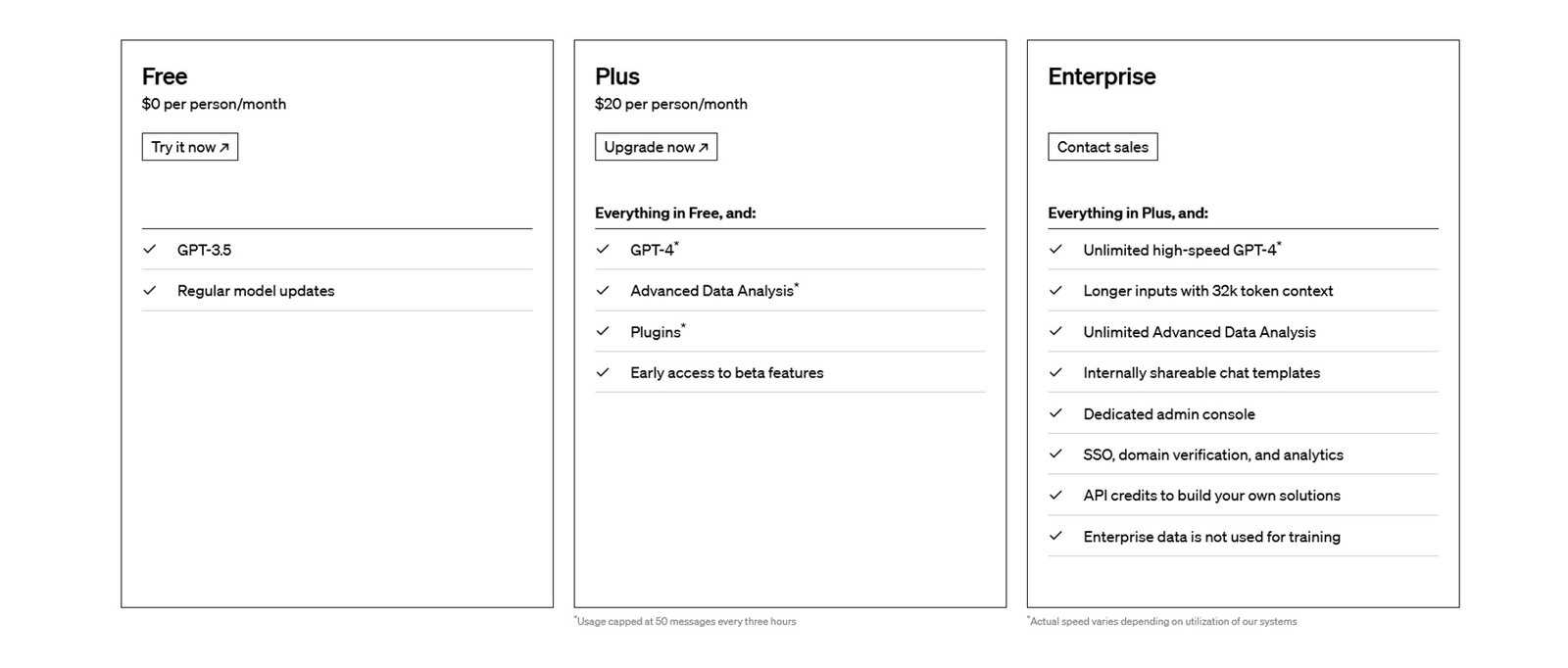Image resolution: width=1568 pixels, height=668 pixels.
Task: Click the Upgrade now button
Action: (x=656, y=147)
